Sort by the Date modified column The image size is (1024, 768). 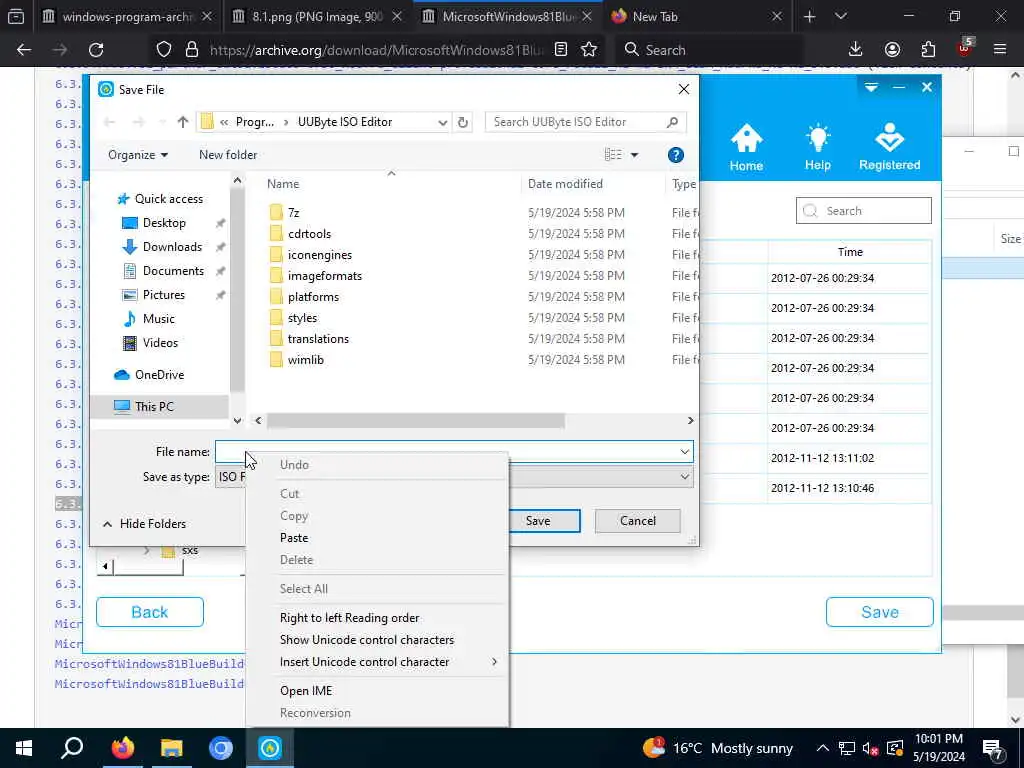(x=565, y=184)
